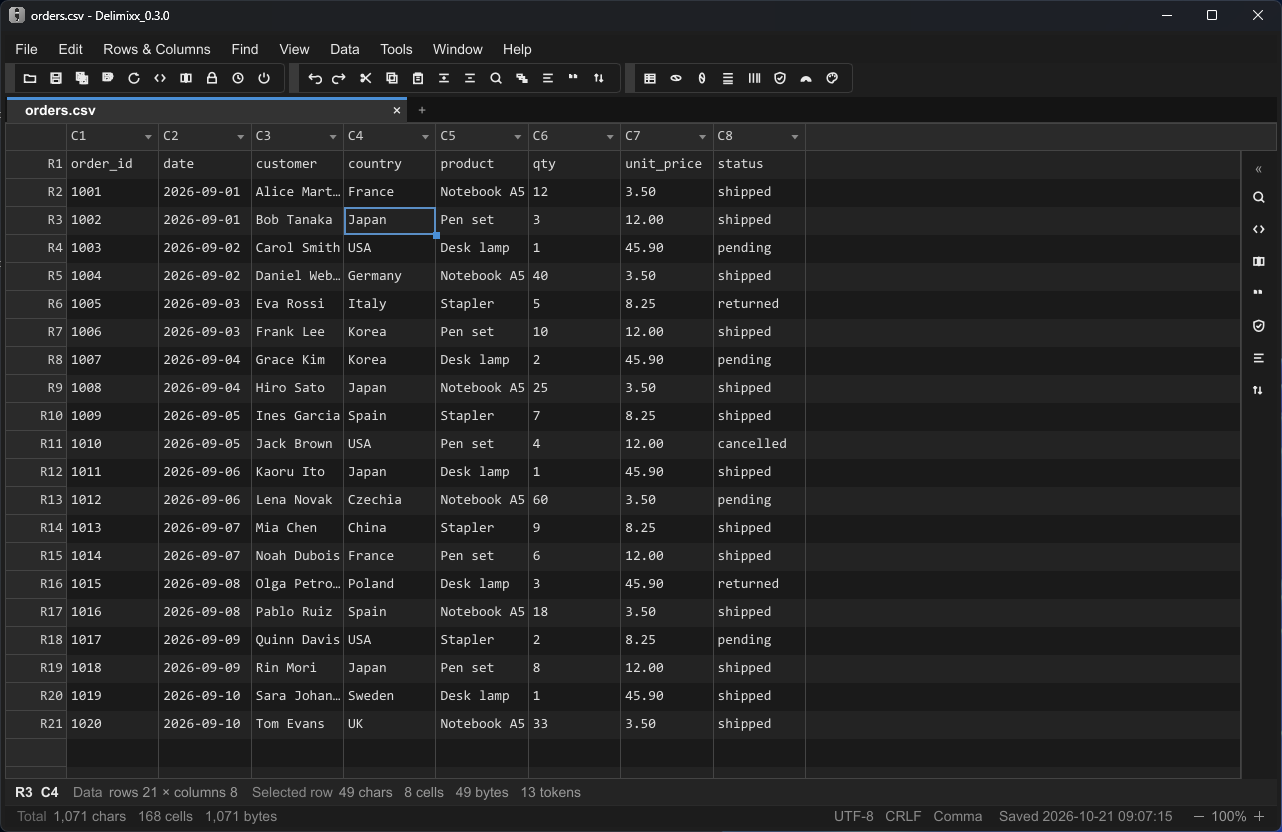Image resolution: width=1282 pixels, height=832 pixels.
Task: Zoom in with the status bar plus
Action: click(x=1259, y=816)
